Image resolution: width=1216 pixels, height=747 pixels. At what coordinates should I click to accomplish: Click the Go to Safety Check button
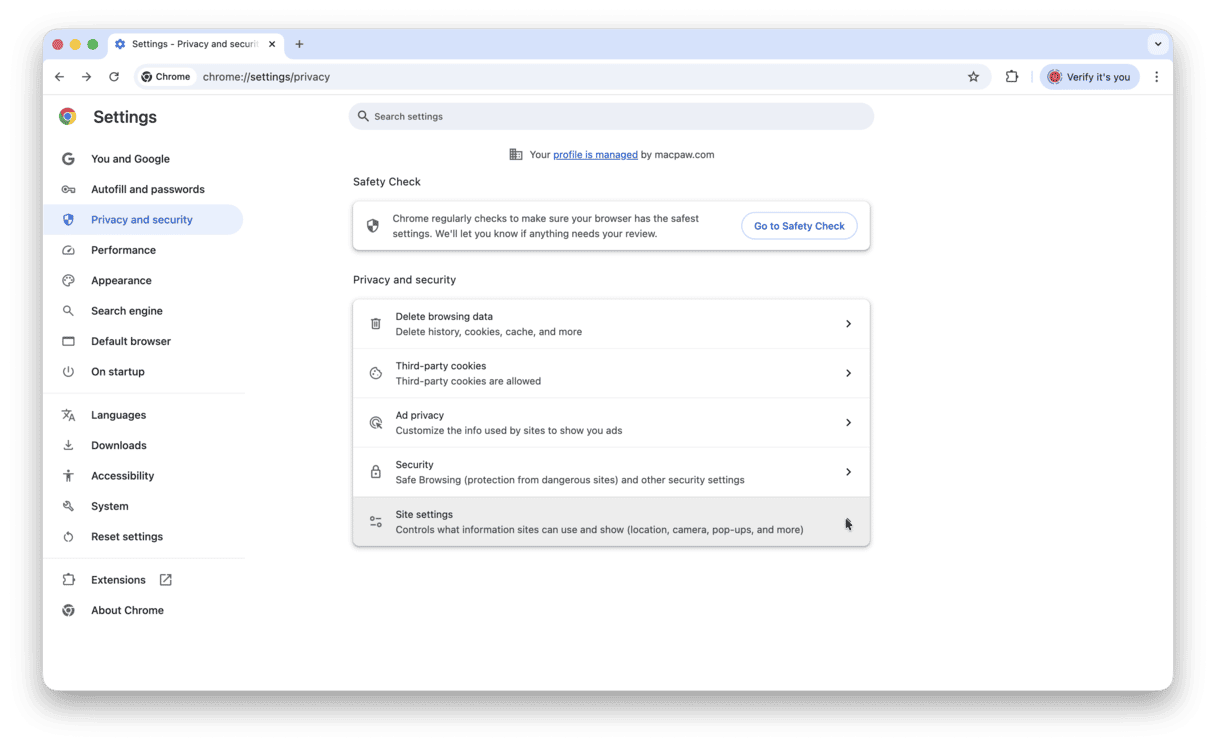[799, 225]
